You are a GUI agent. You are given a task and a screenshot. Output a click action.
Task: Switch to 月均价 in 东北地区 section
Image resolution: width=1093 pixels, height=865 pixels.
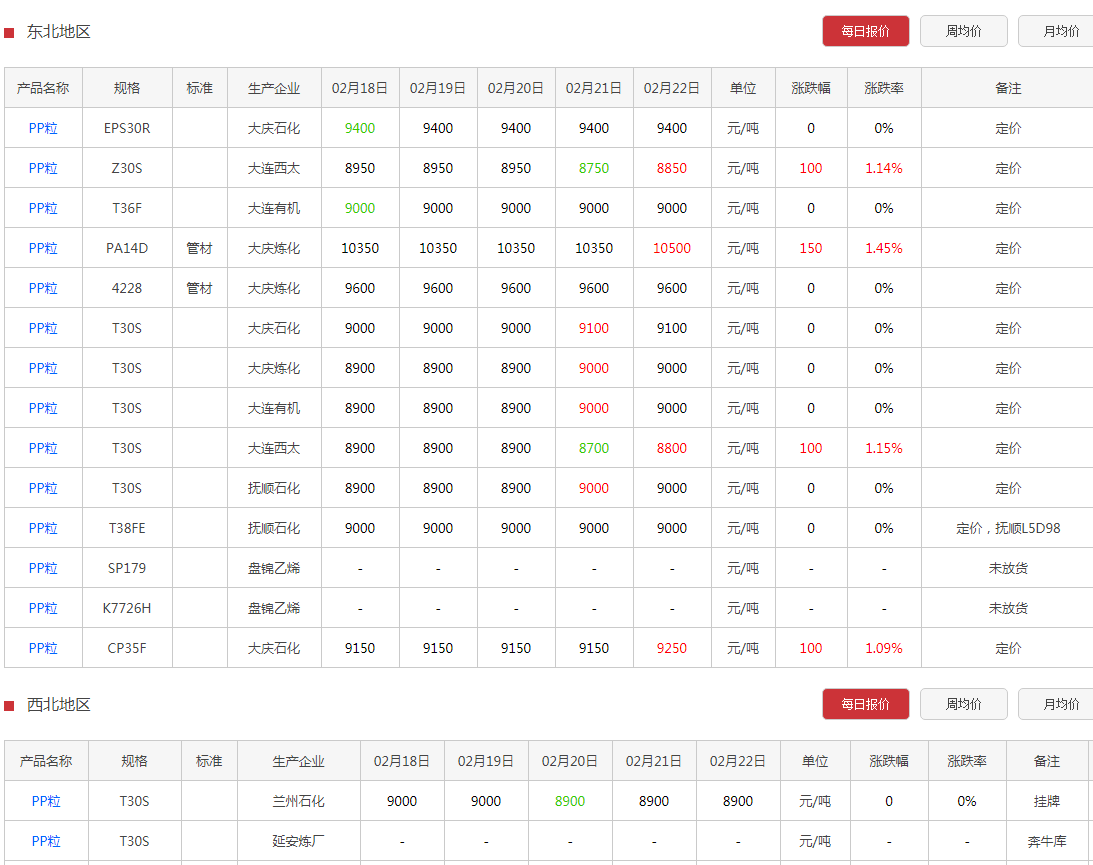click(1057, 31)
